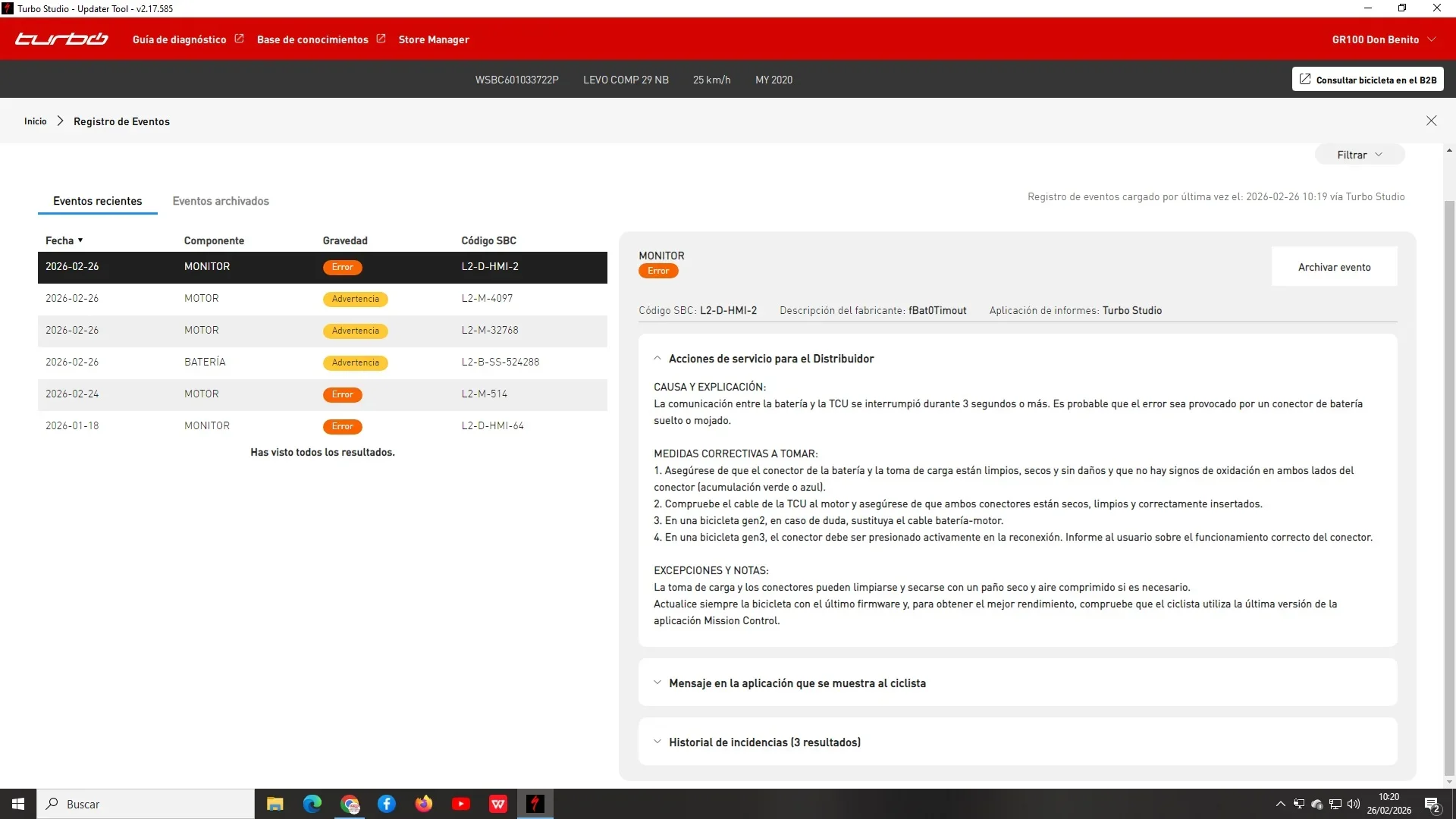Click the Registro de Eventos breadcrumb
1456x819 pixels.
pyautogui.click(x=121, y=121)
